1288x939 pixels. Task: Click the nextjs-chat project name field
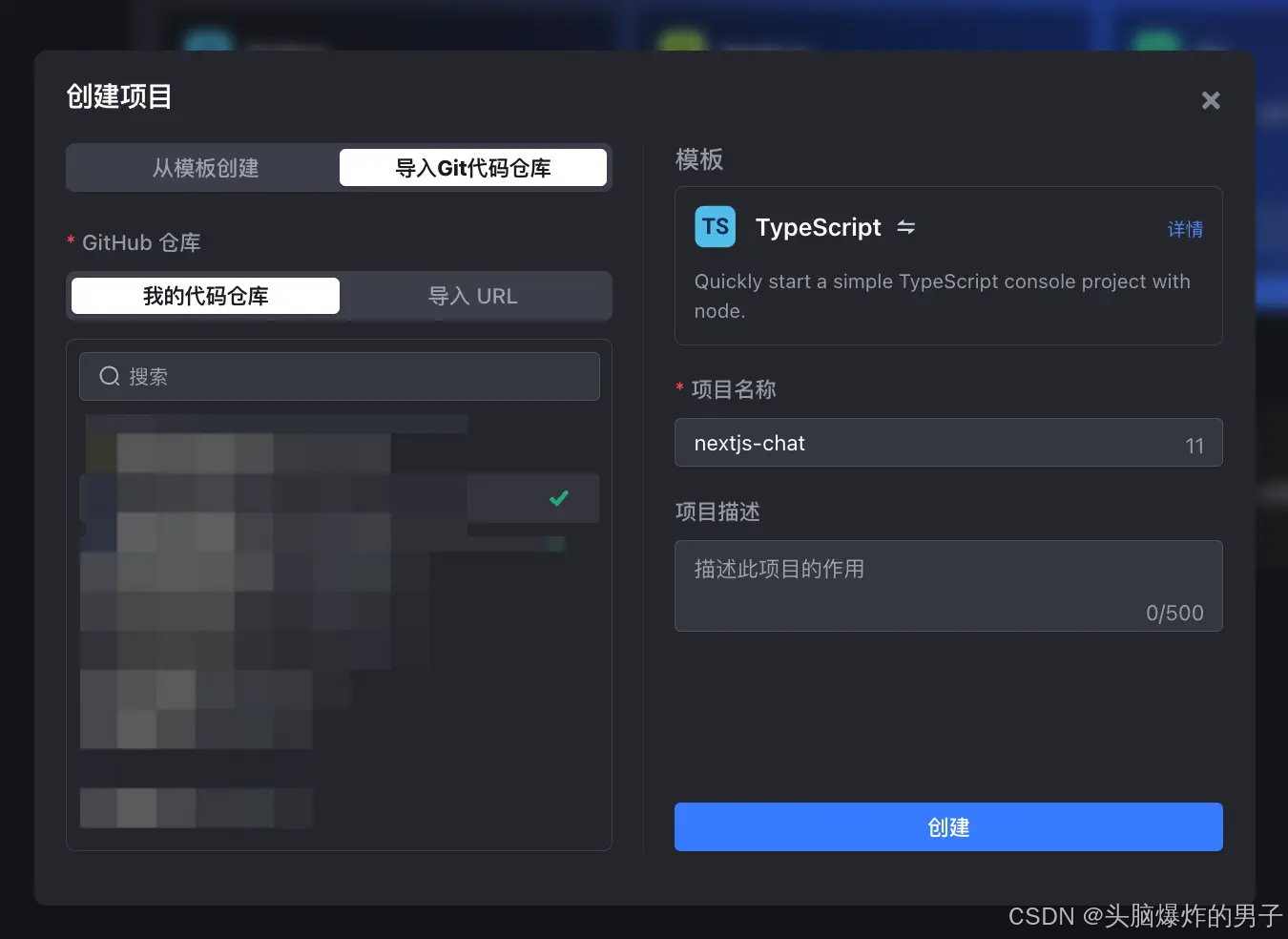click(948, 443)
